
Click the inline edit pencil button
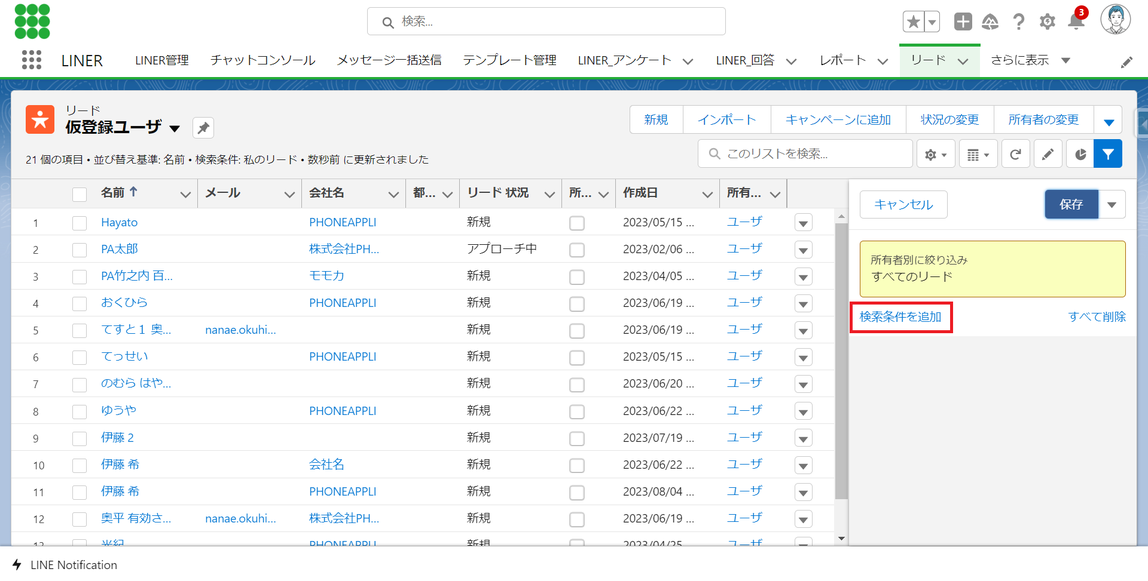pos(1048,154)
